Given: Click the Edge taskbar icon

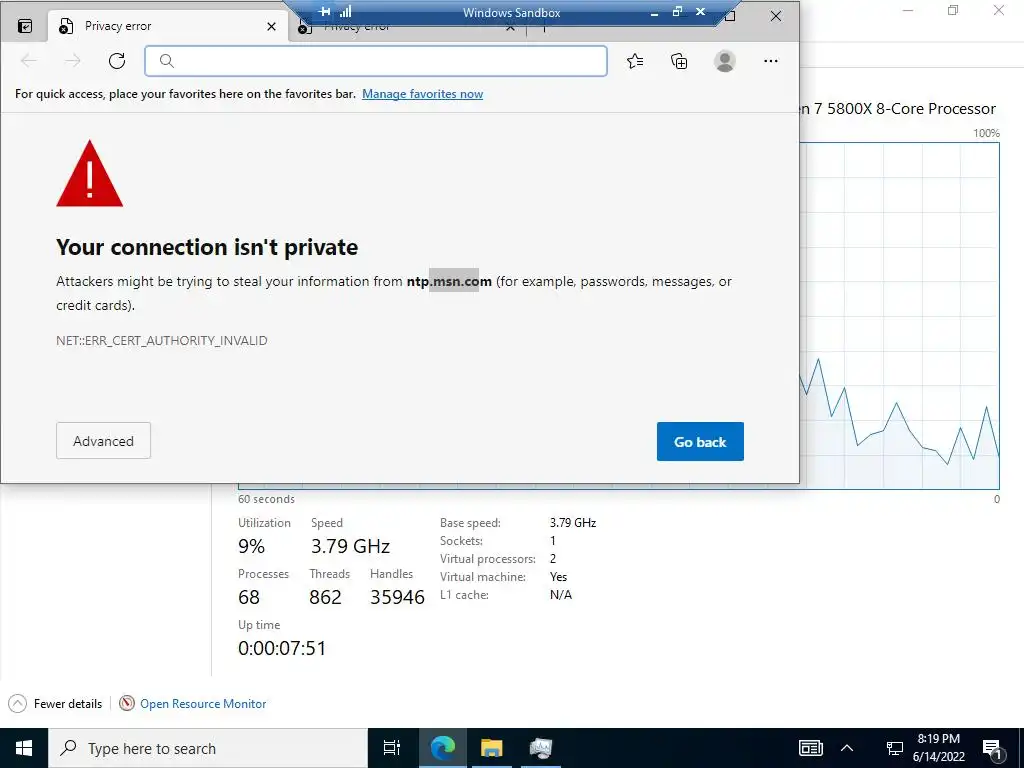Looking at the screenshot, I should tap(443, 748).
